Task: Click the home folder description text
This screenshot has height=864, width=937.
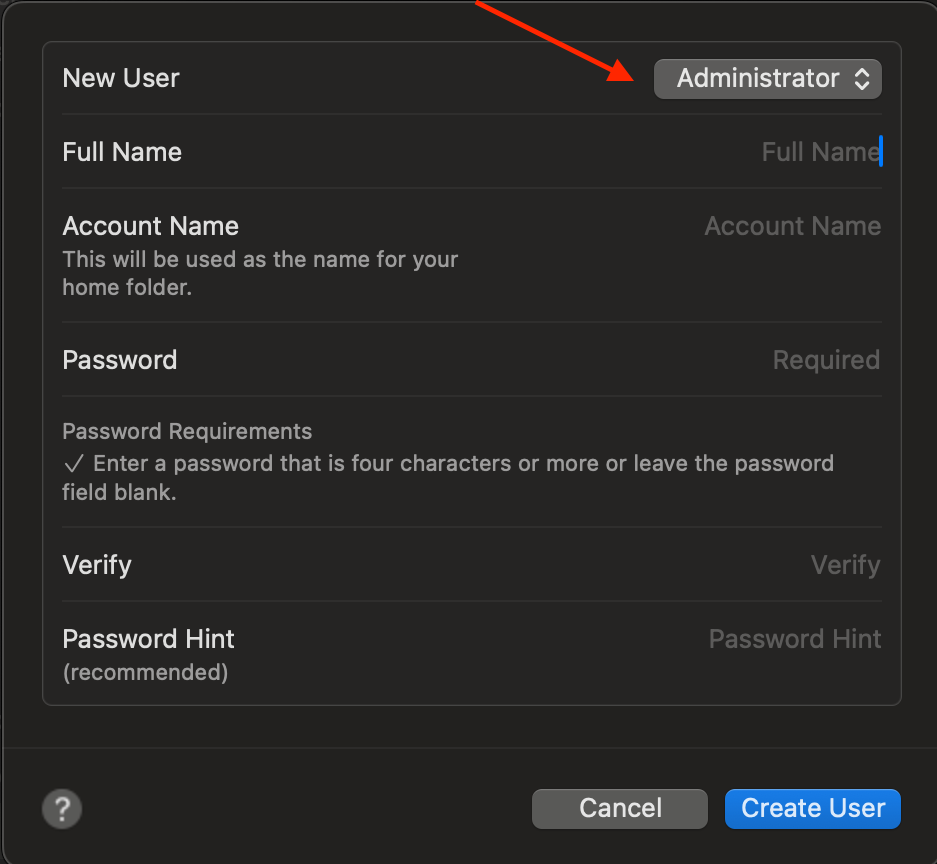Action: point(260,272)
